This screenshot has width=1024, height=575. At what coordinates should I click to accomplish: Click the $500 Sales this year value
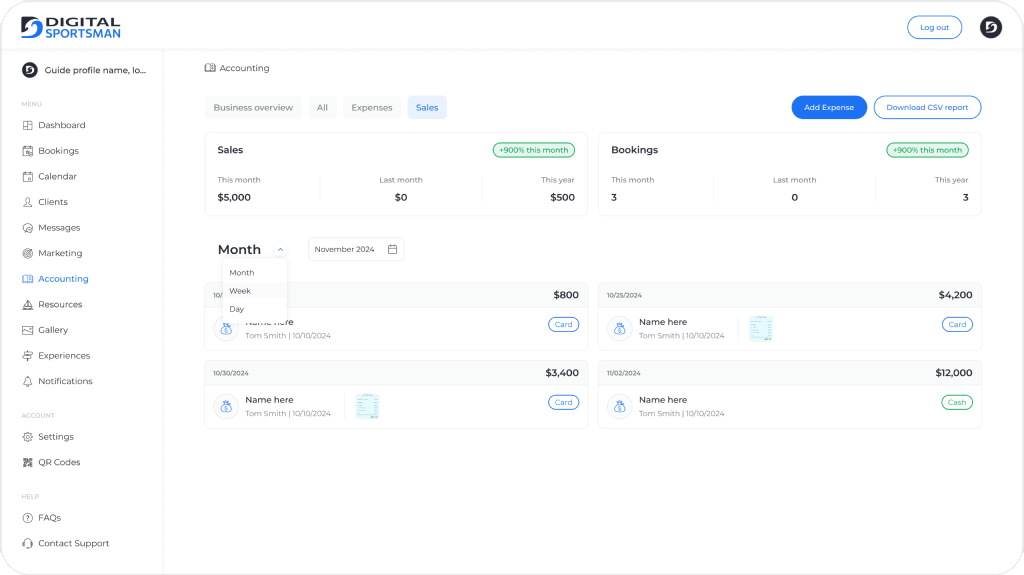tap(562, 197)
